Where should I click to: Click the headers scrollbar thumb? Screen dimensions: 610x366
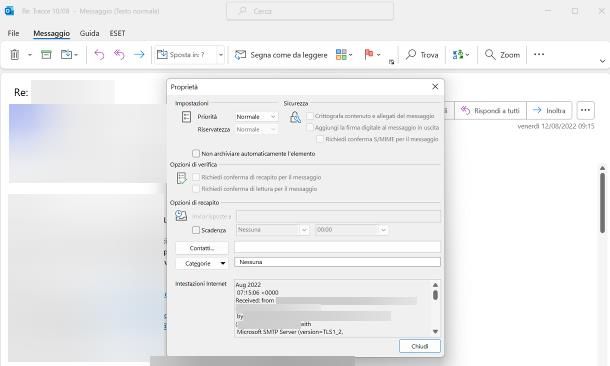point(435,295)
